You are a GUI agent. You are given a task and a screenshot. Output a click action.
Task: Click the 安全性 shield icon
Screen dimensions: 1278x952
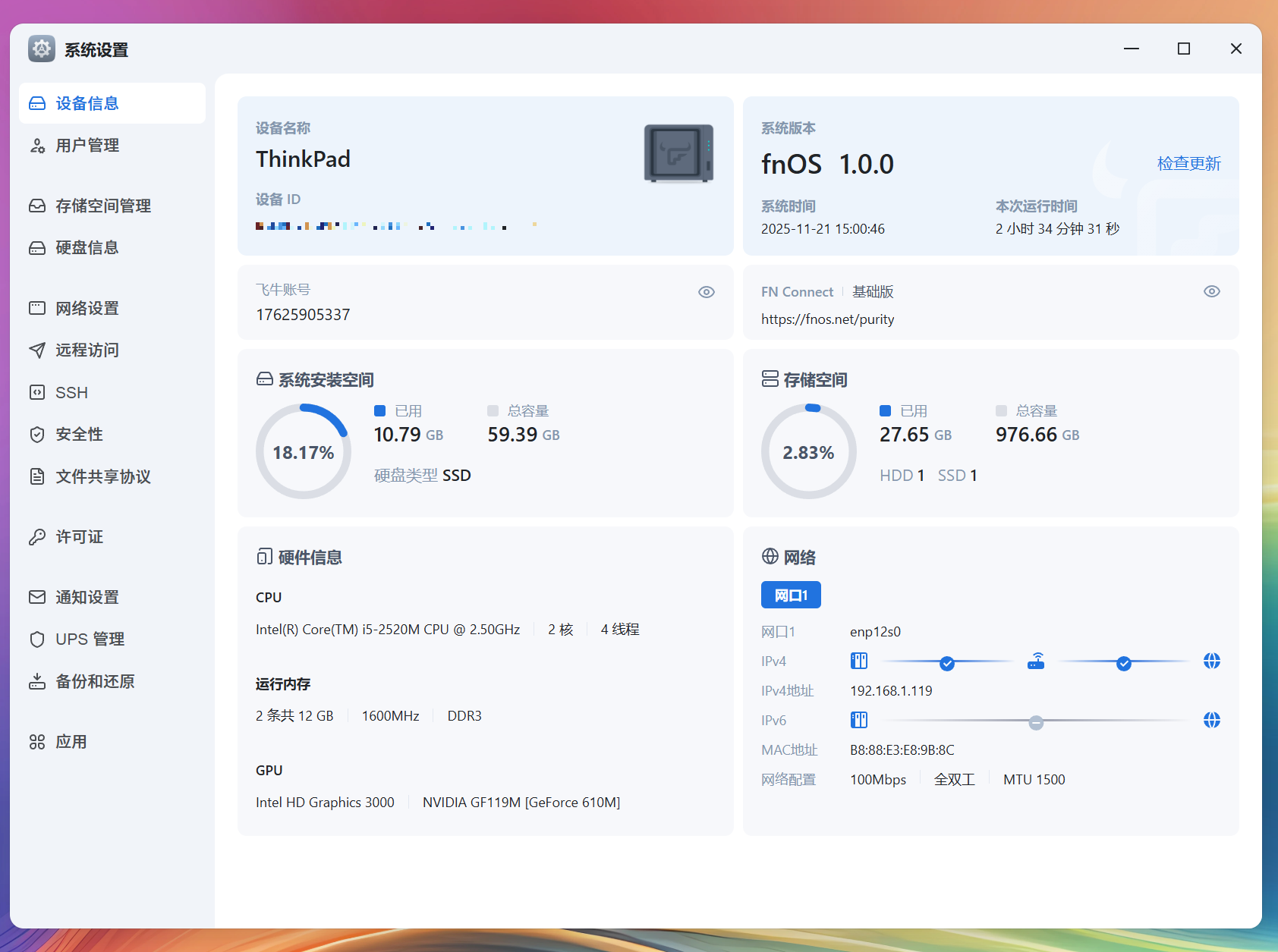(x=37, y=435)
